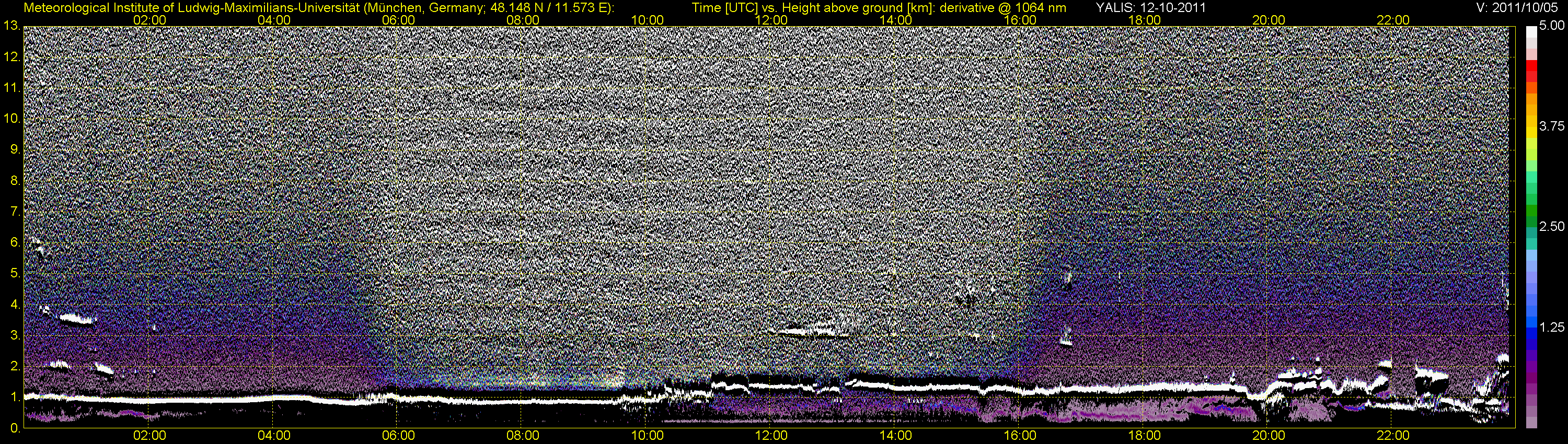Click the 0 km height axis label

click(x=15, y=428)
